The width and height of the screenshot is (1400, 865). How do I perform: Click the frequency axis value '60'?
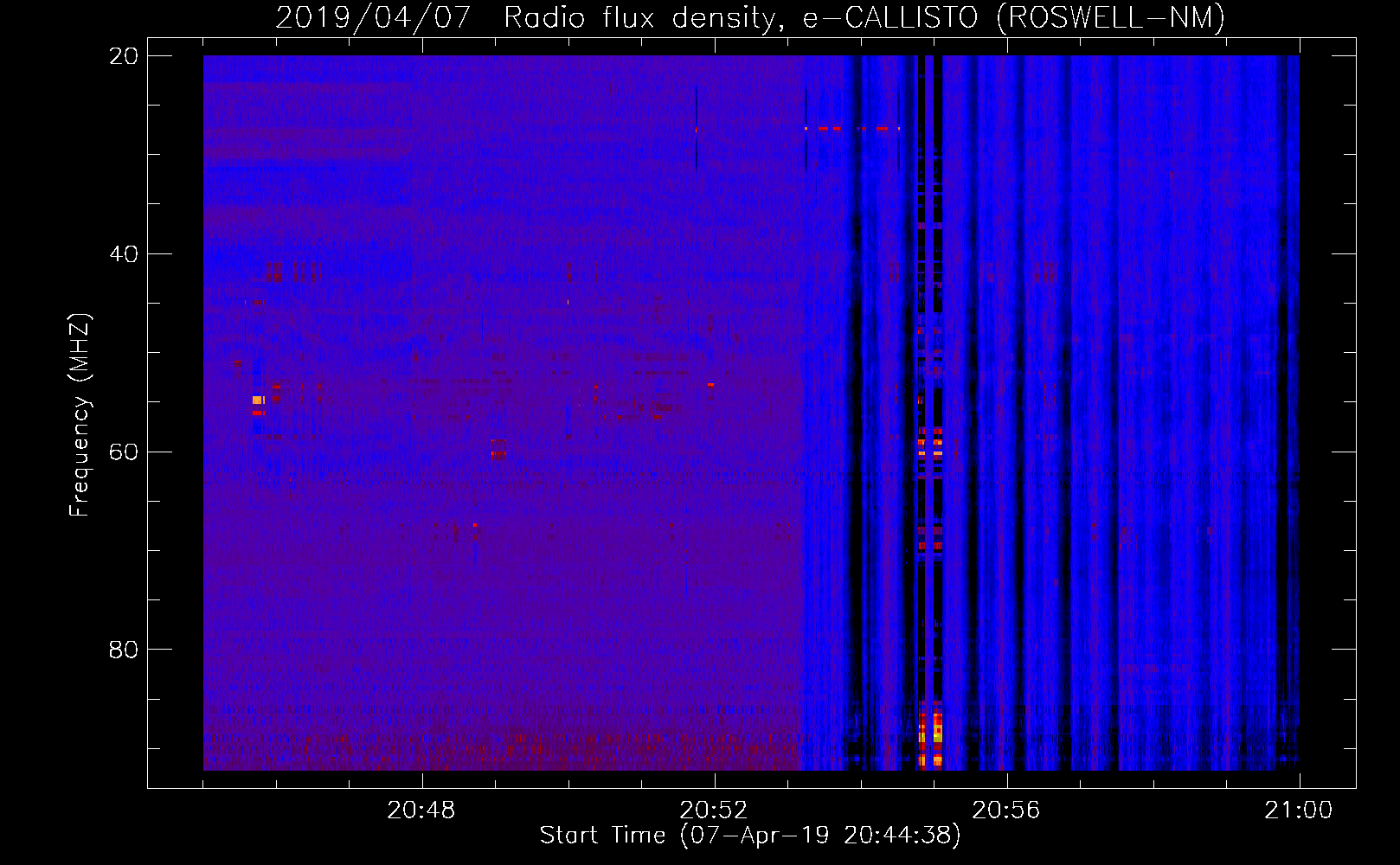pos(124,452)
